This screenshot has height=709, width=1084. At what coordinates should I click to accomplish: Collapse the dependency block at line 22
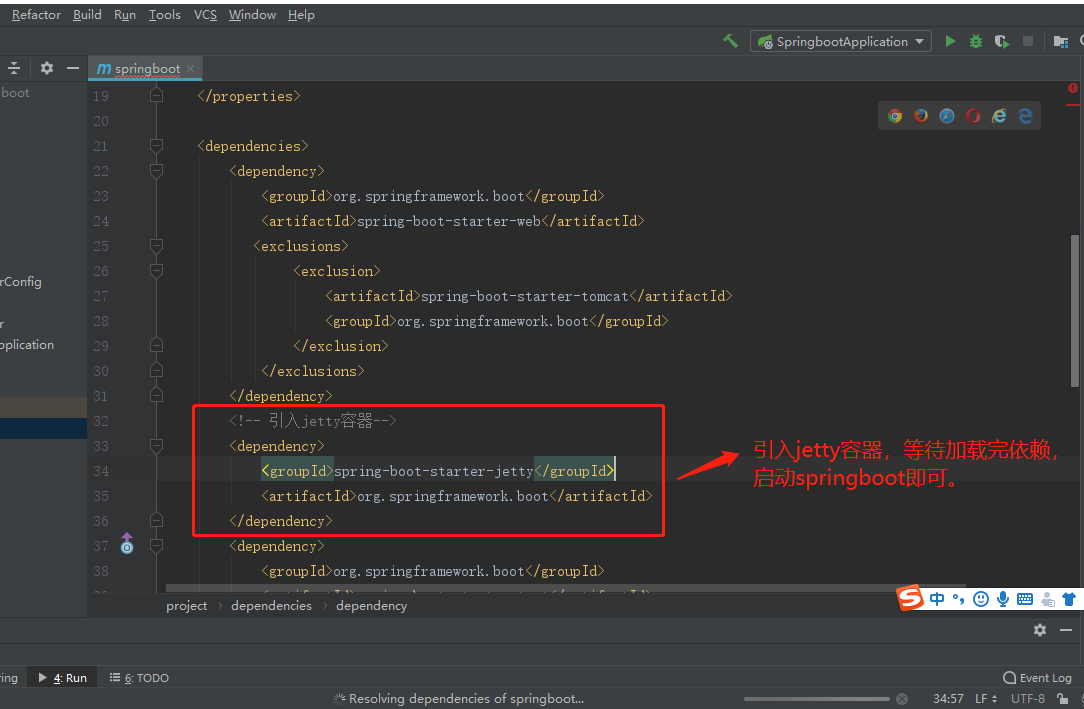(156, 171)
